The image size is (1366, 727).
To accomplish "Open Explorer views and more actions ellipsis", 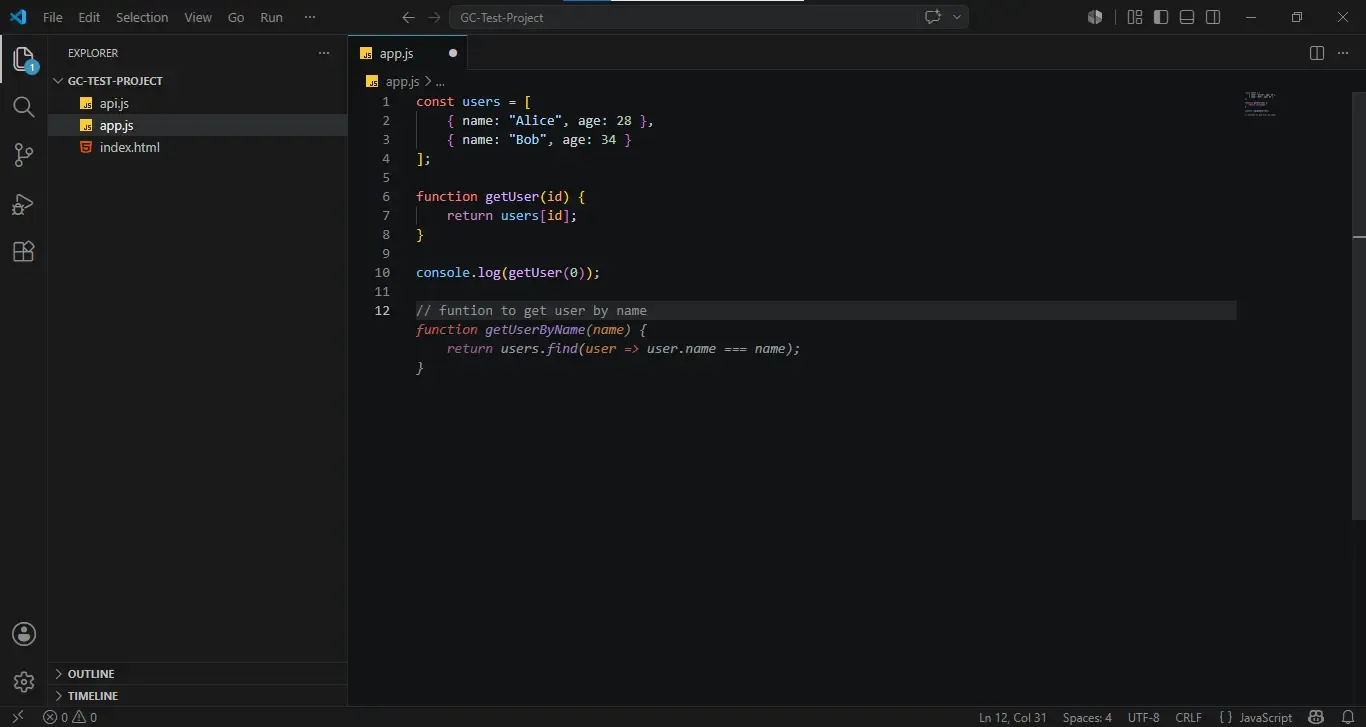I will click(x=323, y=53).
